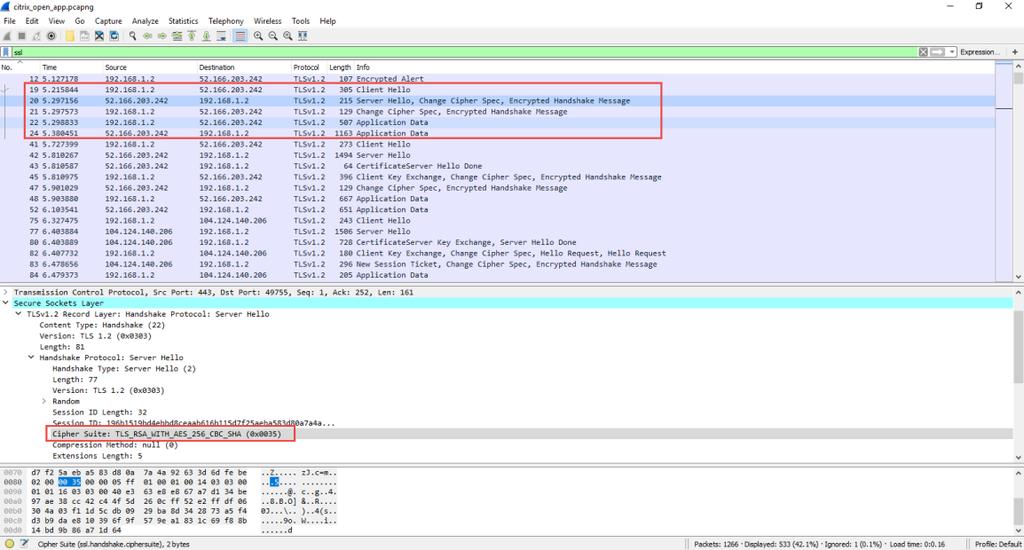Sort by the Protocol column header

click(306, 67)
